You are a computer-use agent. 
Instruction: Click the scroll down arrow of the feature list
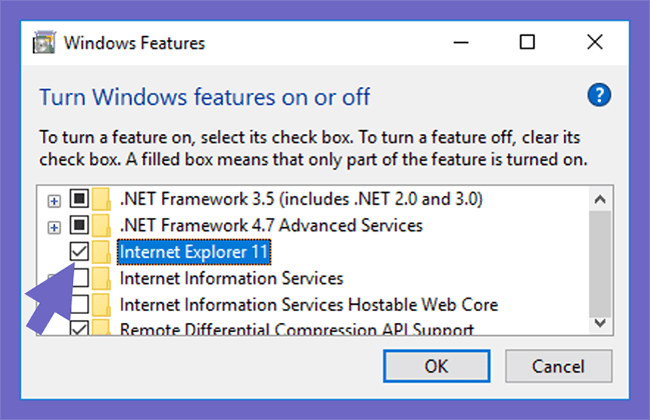(x=600, y=323)
